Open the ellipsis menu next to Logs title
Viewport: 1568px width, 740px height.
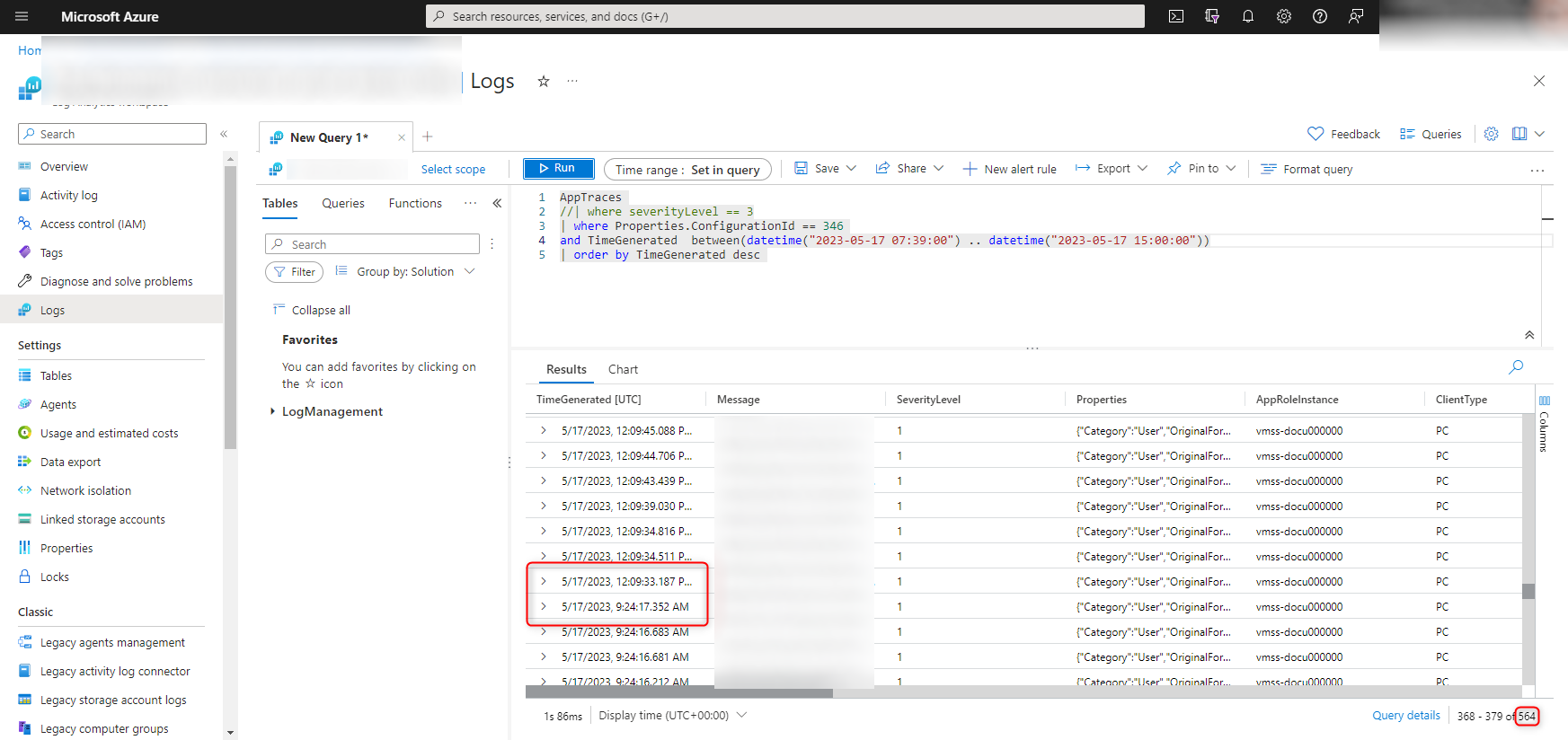[572, 81]
